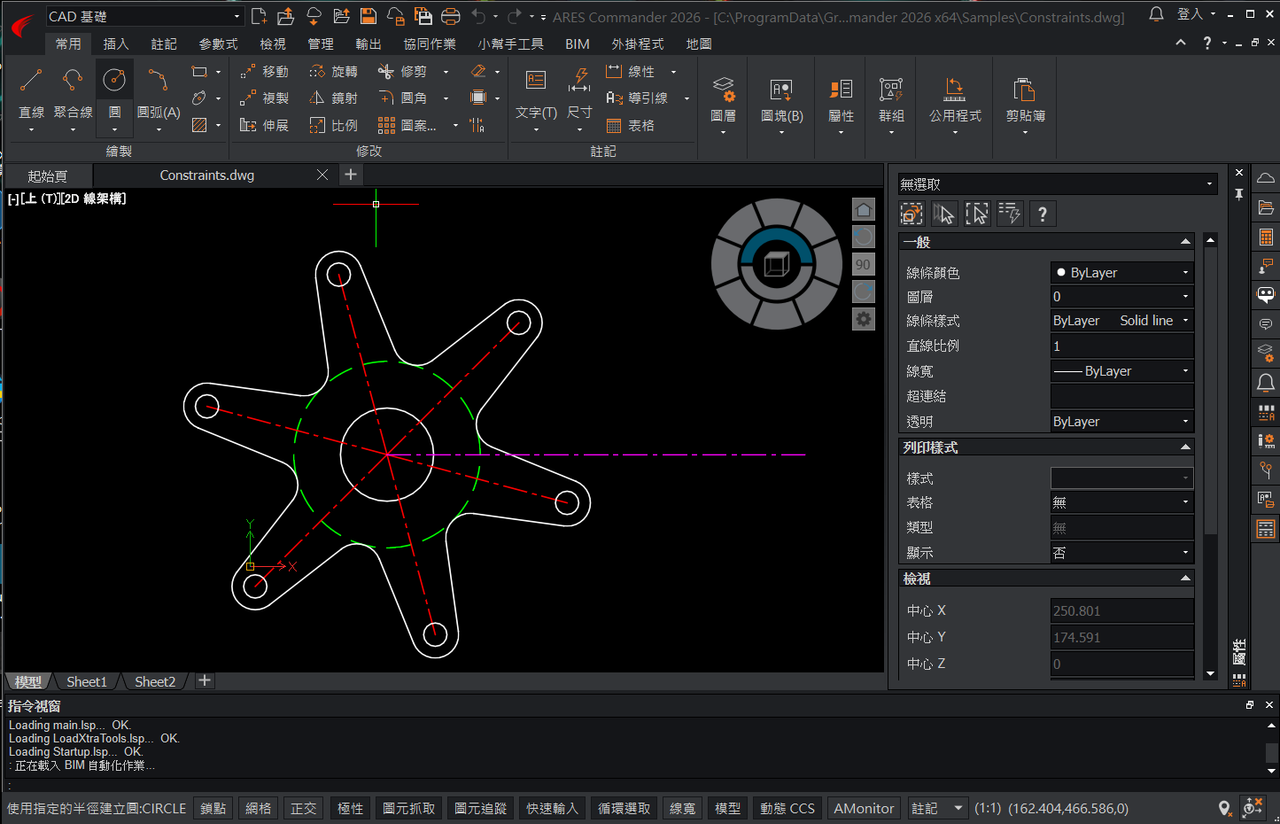Enable Snap (鎖點) in status bar
The height and width of the screenshot is (824, 1280).
(x=213, y=808)
